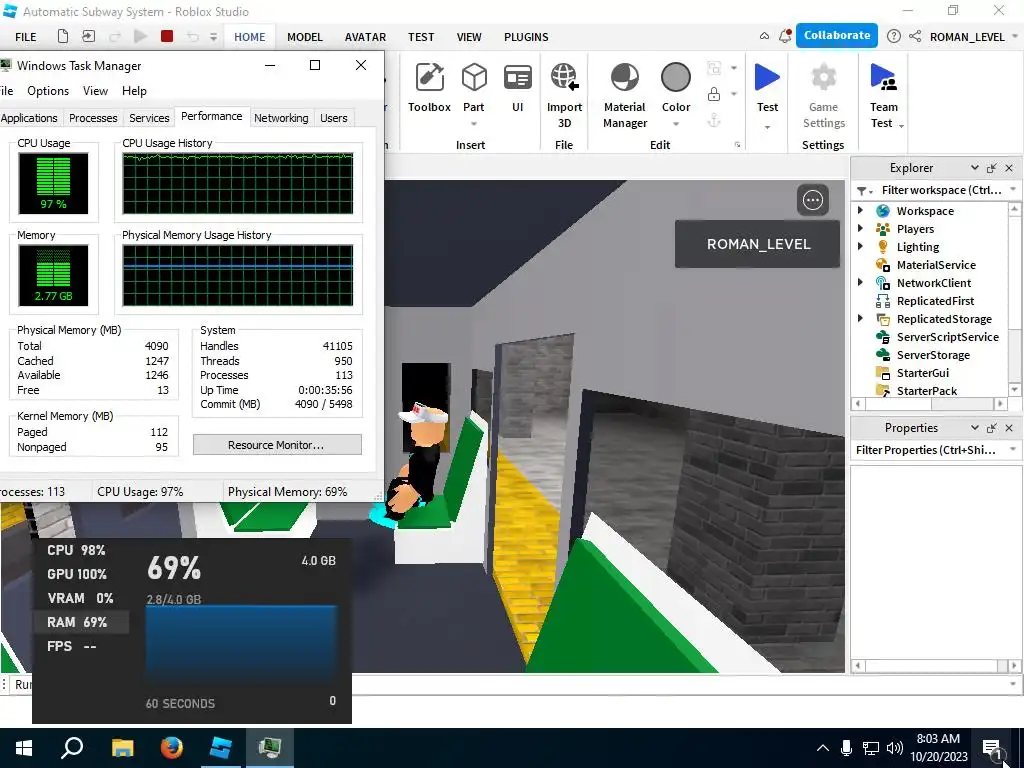
Task: Open Task Manager Options menu
Action: [x=48, y=91]
